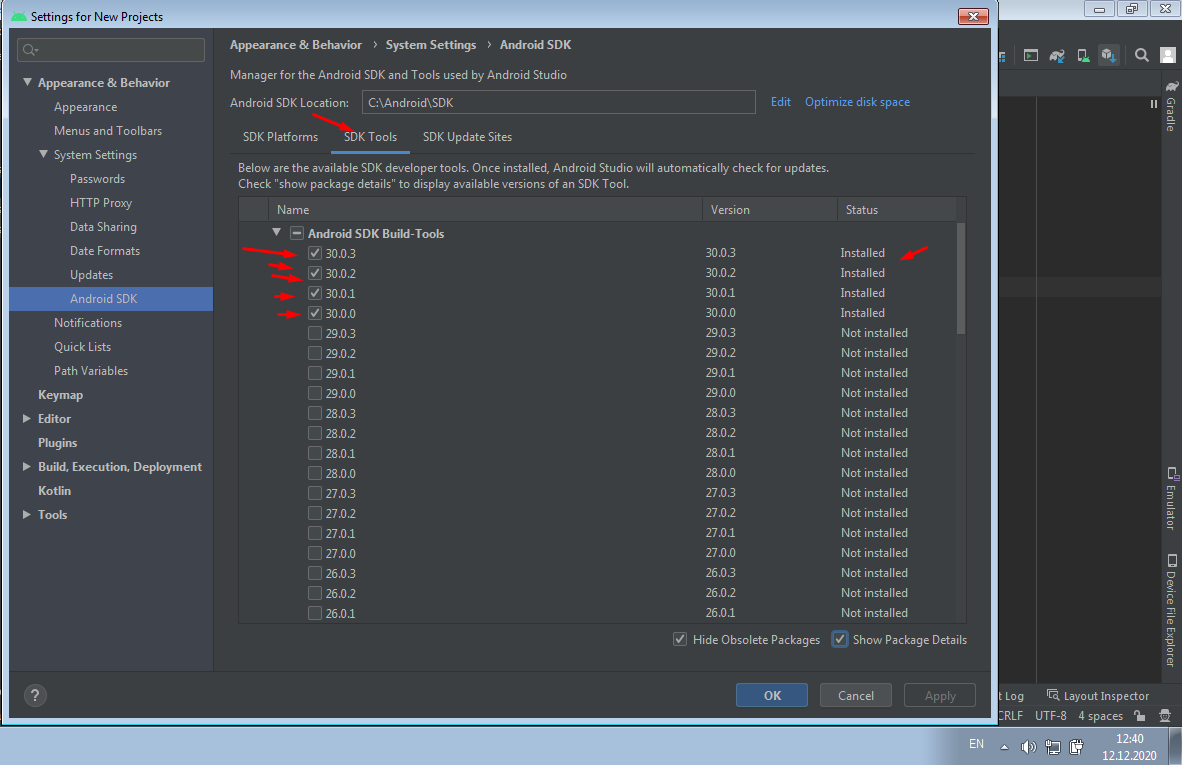Image resolution: width=1182 pixels, height=765 pixels.
Task: Click volume speaker icon in system tray
Action: pos(1028,747)
